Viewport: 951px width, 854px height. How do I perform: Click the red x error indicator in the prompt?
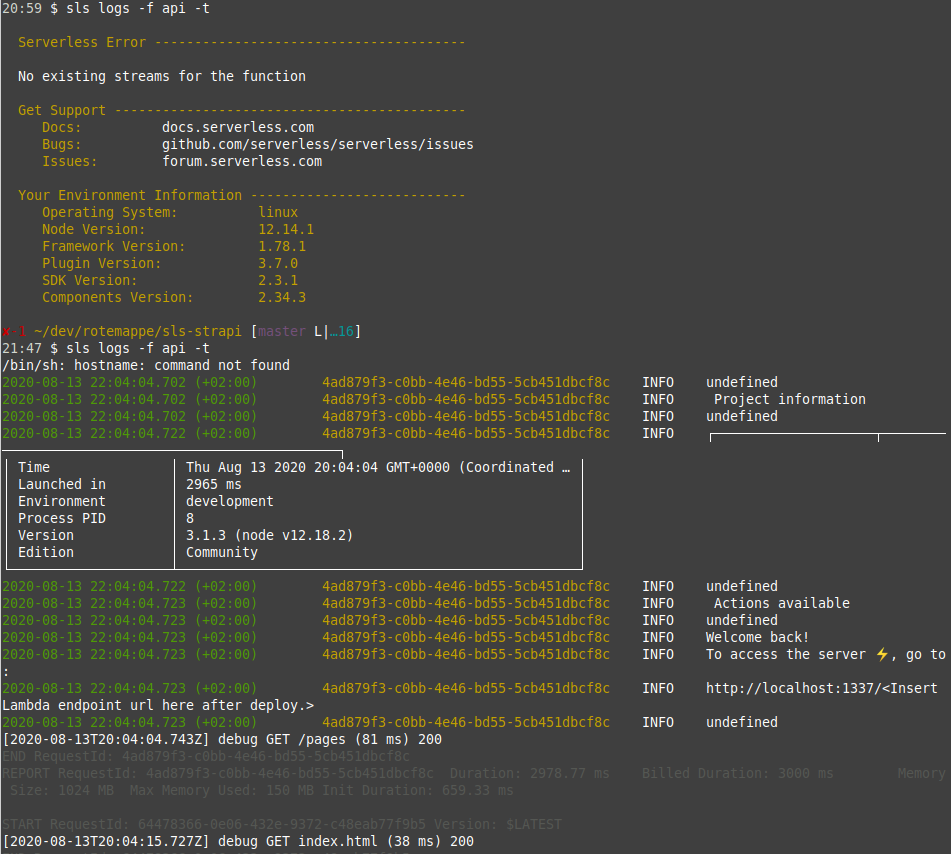pyautogui.click(x=7, y=331)
